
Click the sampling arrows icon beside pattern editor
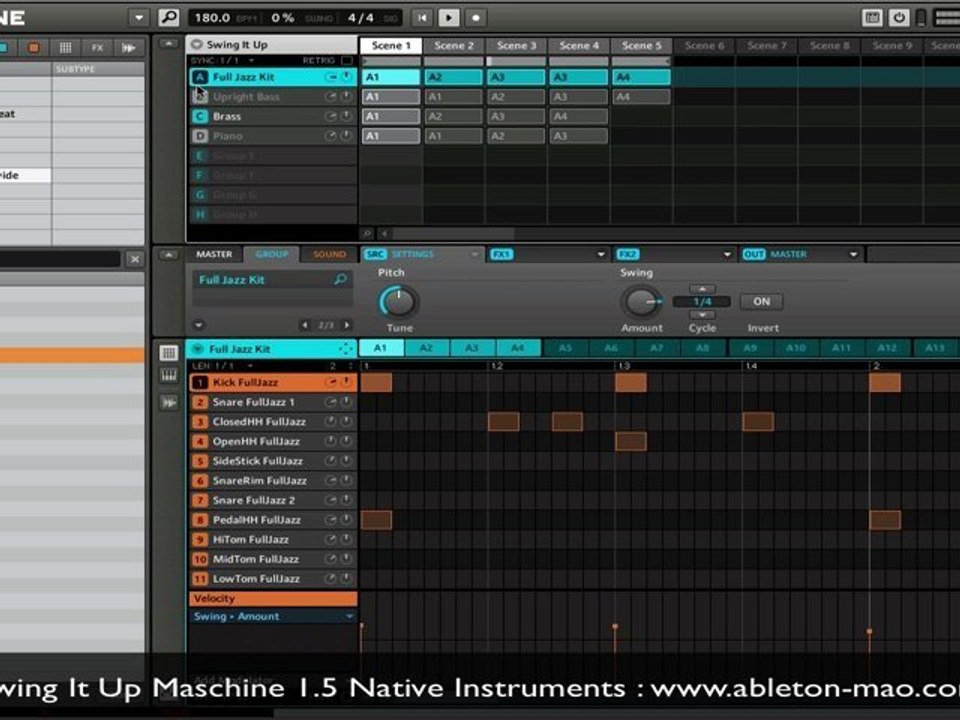(x=169, y=402)
